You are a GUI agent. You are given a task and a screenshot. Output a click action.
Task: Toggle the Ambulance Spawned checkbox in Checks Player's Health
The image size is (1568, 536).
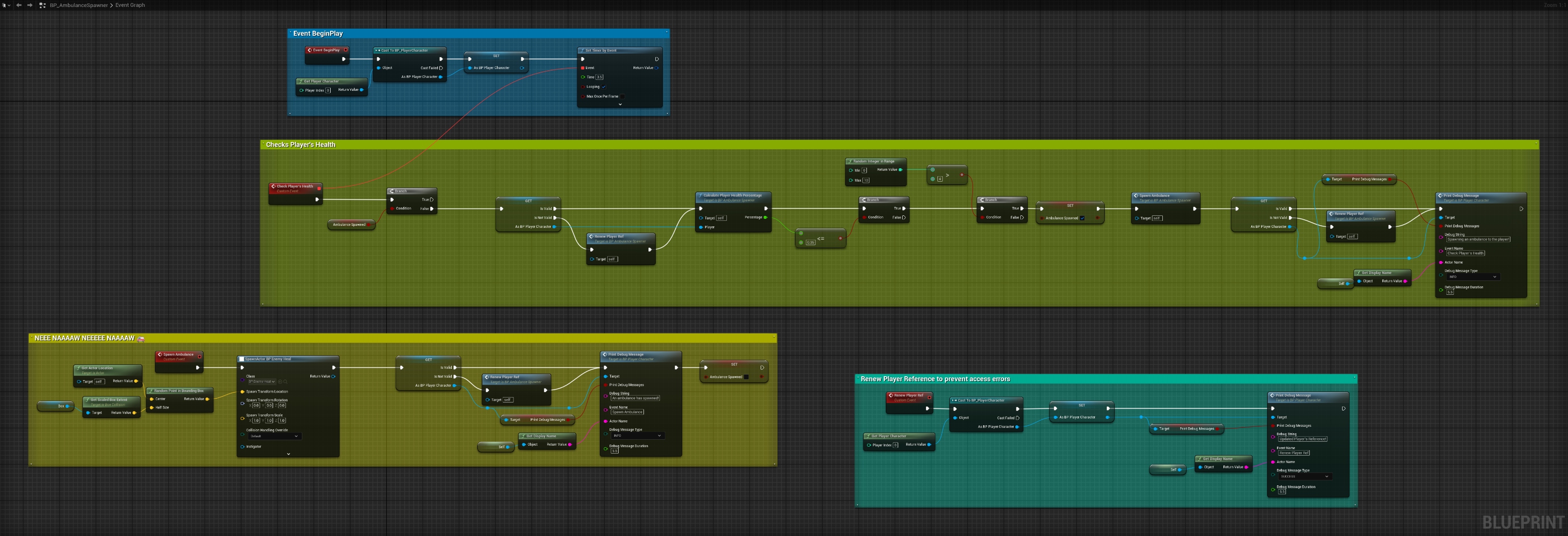click(x=1081, y=218)
